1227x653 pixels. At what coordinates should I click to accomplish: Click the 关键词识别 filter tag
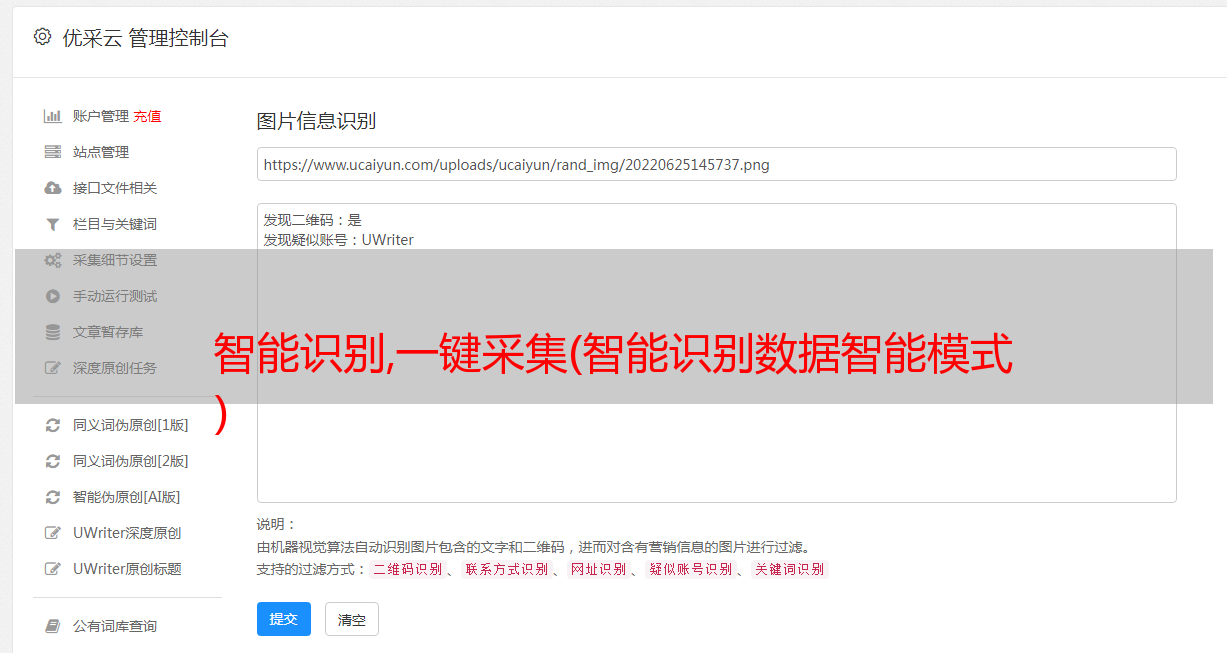tap(790, 569)
